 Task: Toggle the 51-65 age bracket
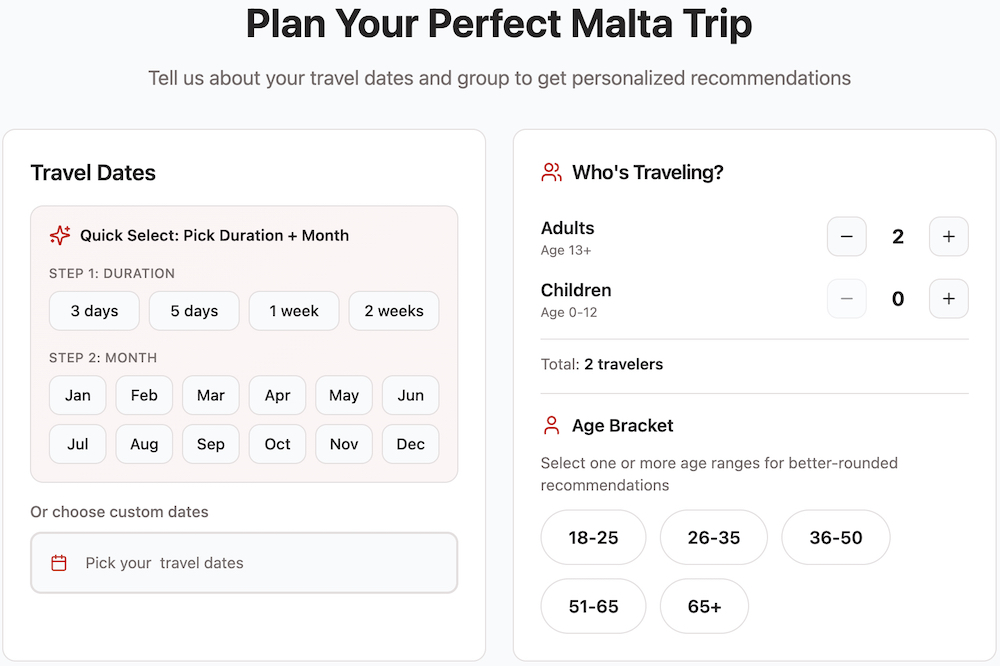click(593, 606)
